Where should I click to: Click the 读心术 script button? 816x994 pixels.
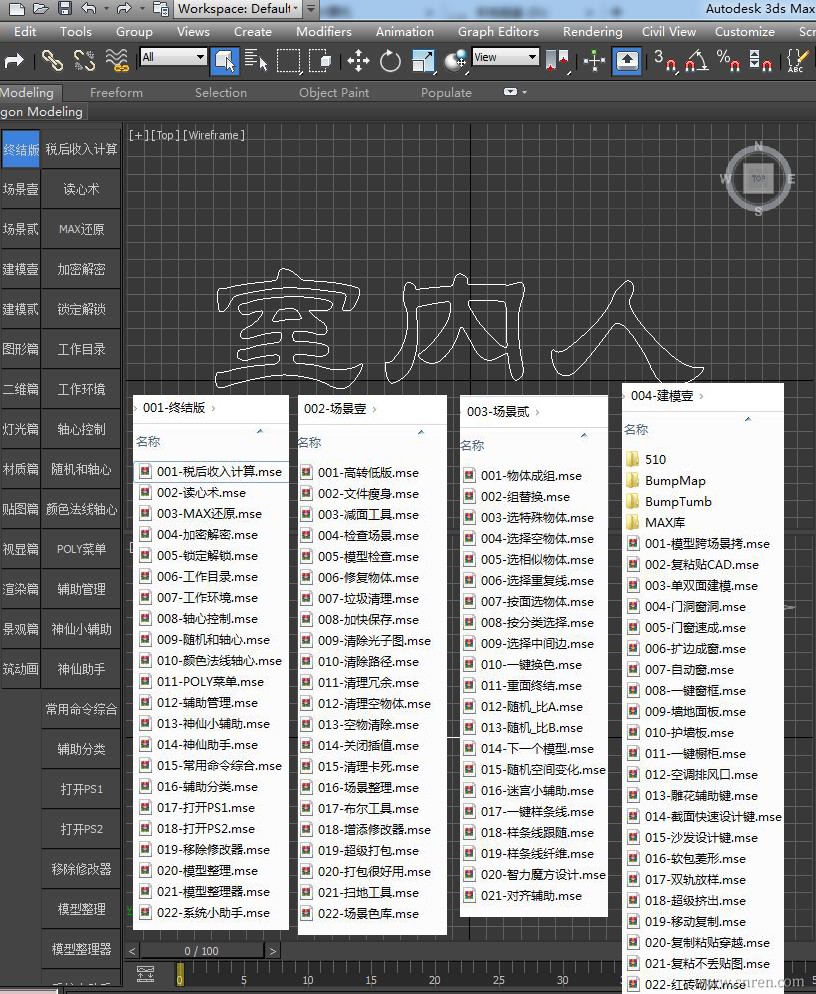click(x=81, y=189)
